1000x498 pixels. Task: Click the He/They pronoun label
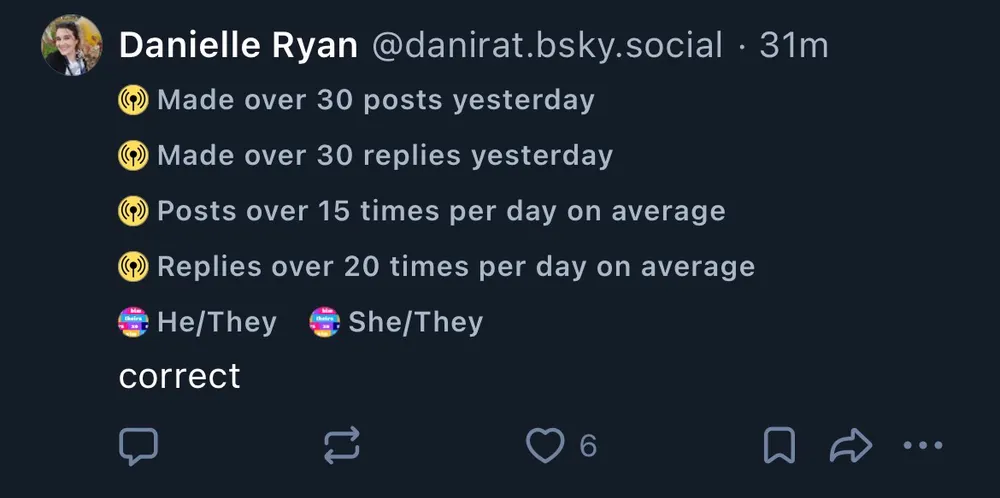[x=216, y=322]
